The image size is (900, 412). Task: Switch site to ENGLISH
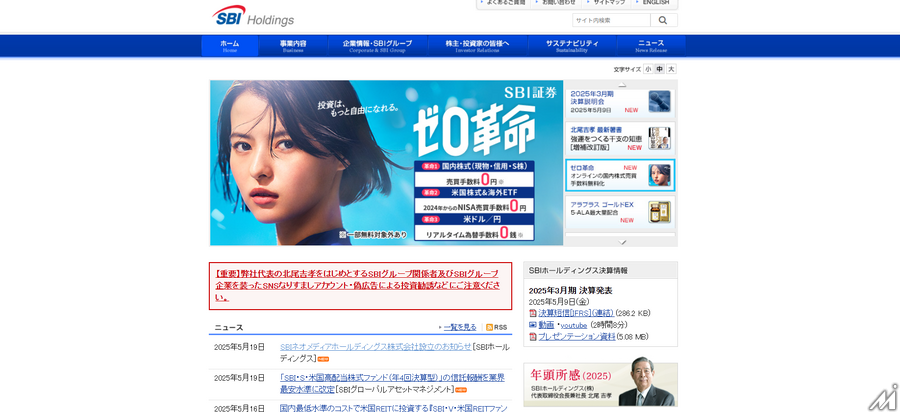click(x=654, y=3)
